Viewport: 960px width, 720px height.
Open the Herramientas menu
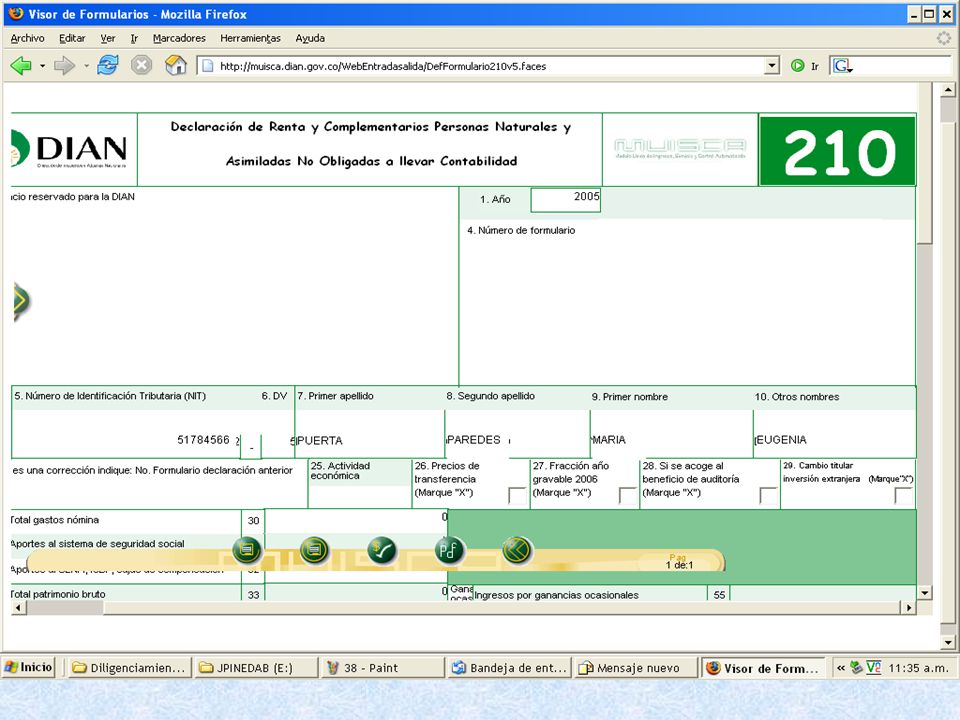pyautogui.click(x=250, y=38)
